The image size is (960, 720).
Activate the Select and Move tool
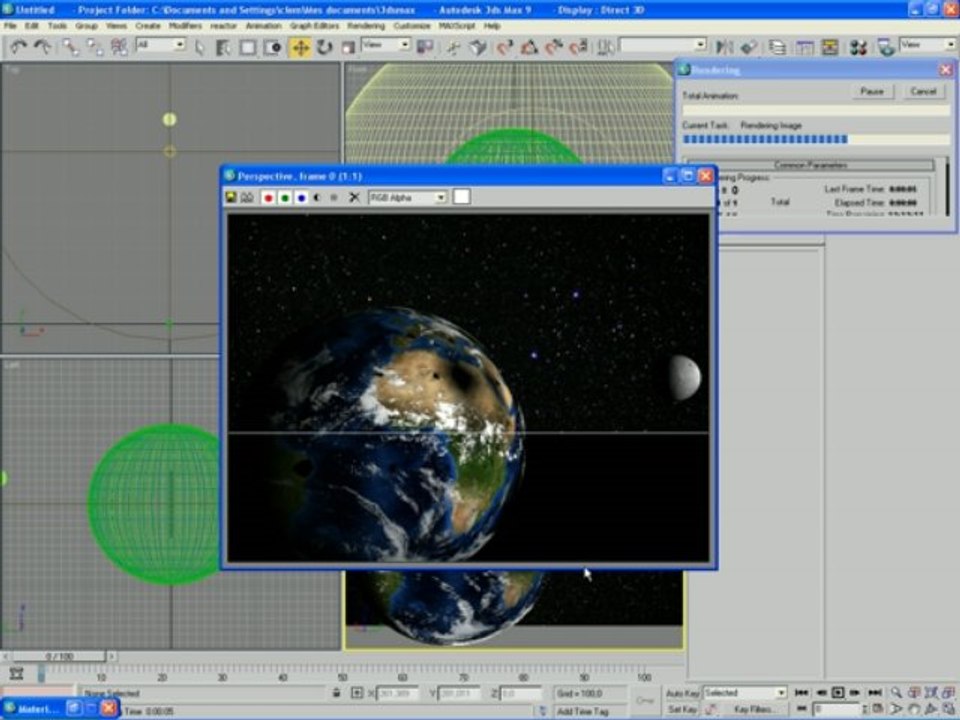300,47
